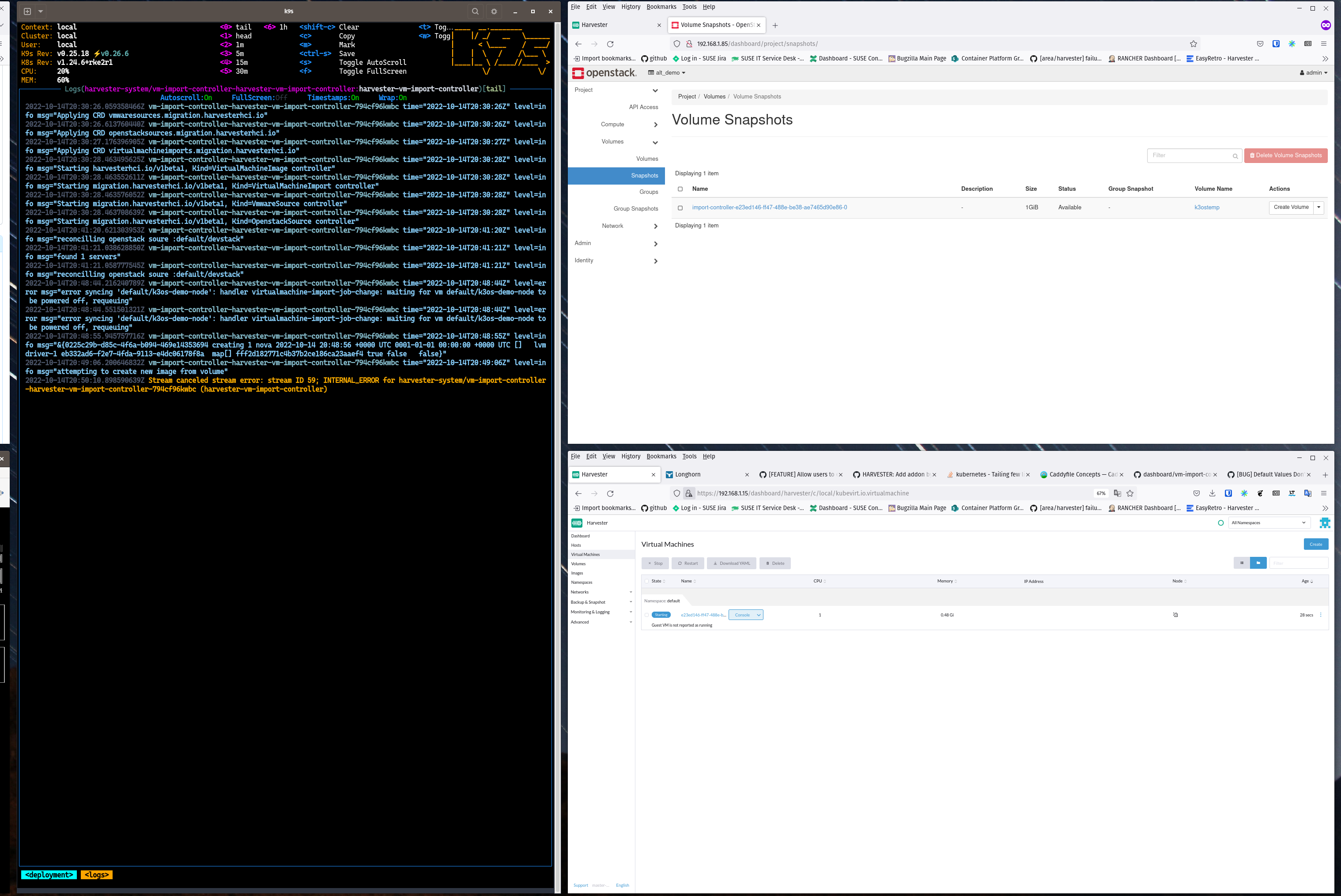Click the Delete Volume Snapshots button
Screen dimensions: 1341x896
[1285, 155]
